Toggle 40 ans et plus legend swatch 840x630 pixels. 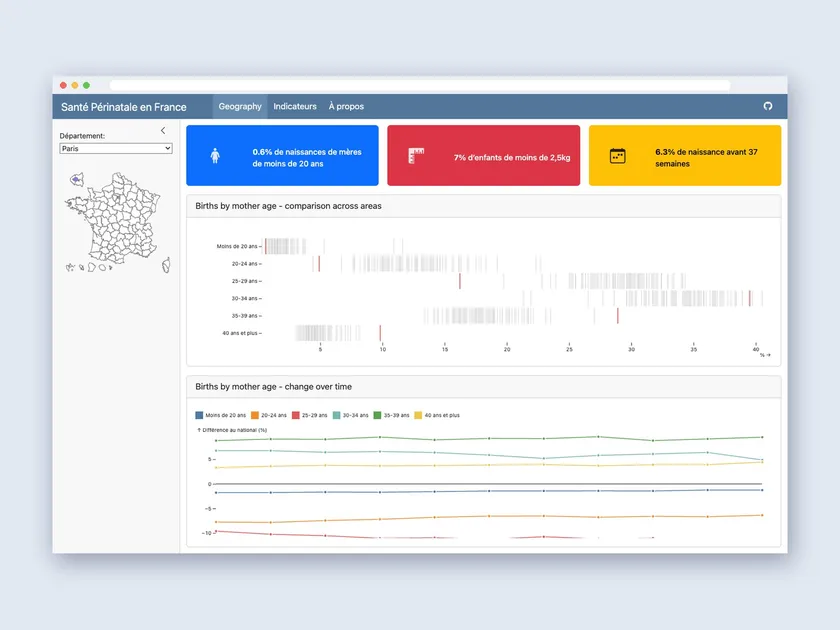tap(418, 415)
